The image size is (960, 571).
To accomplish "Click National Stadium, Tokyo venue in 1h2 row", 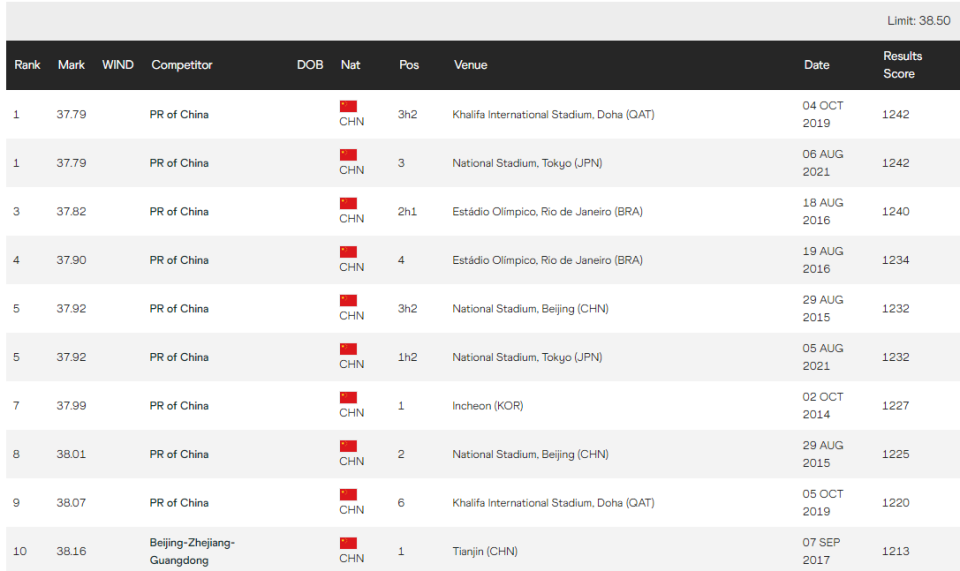I will [527, 357].
